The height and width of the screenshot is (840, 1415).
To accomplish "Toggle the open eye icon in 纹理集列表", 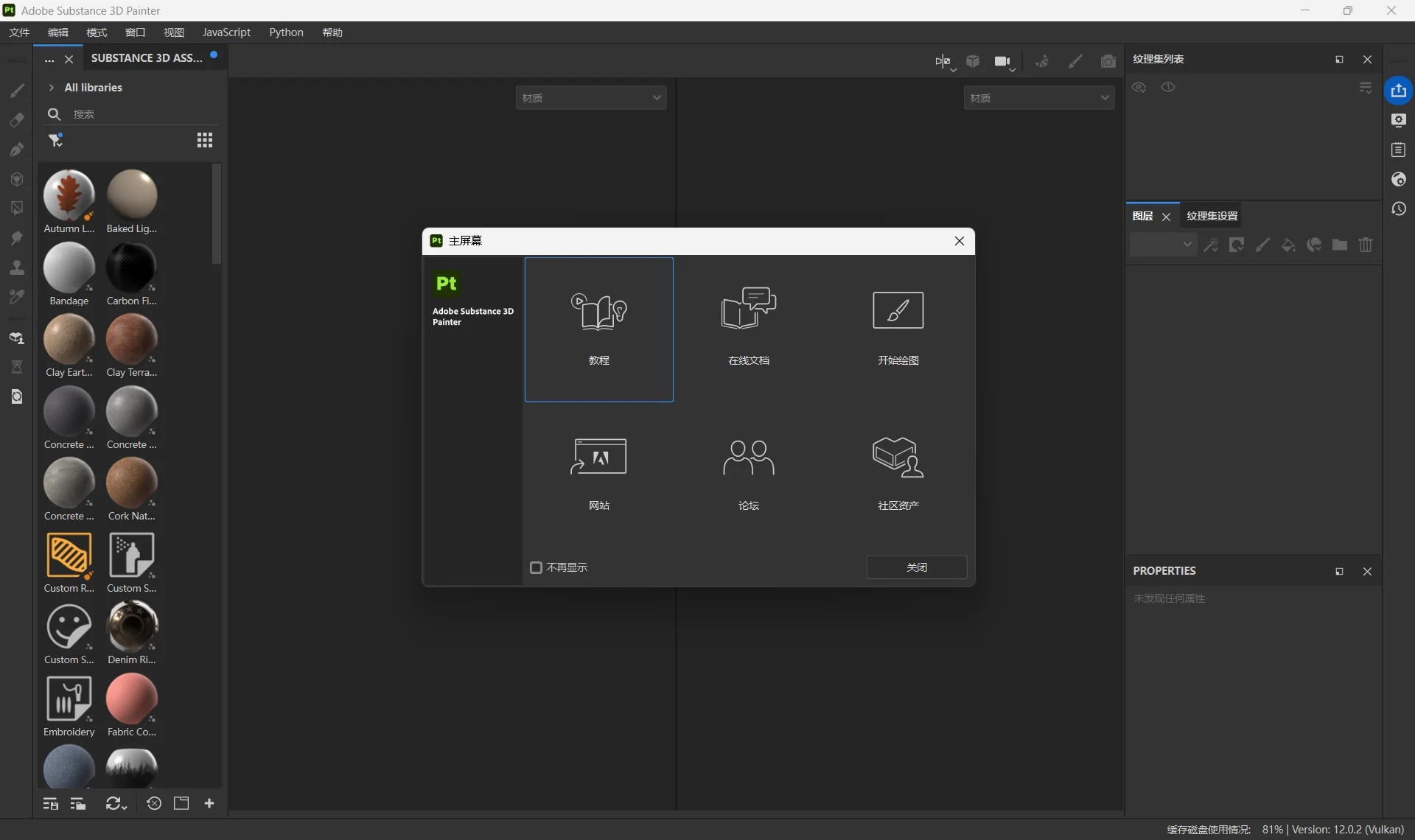I will [1168, 87].
